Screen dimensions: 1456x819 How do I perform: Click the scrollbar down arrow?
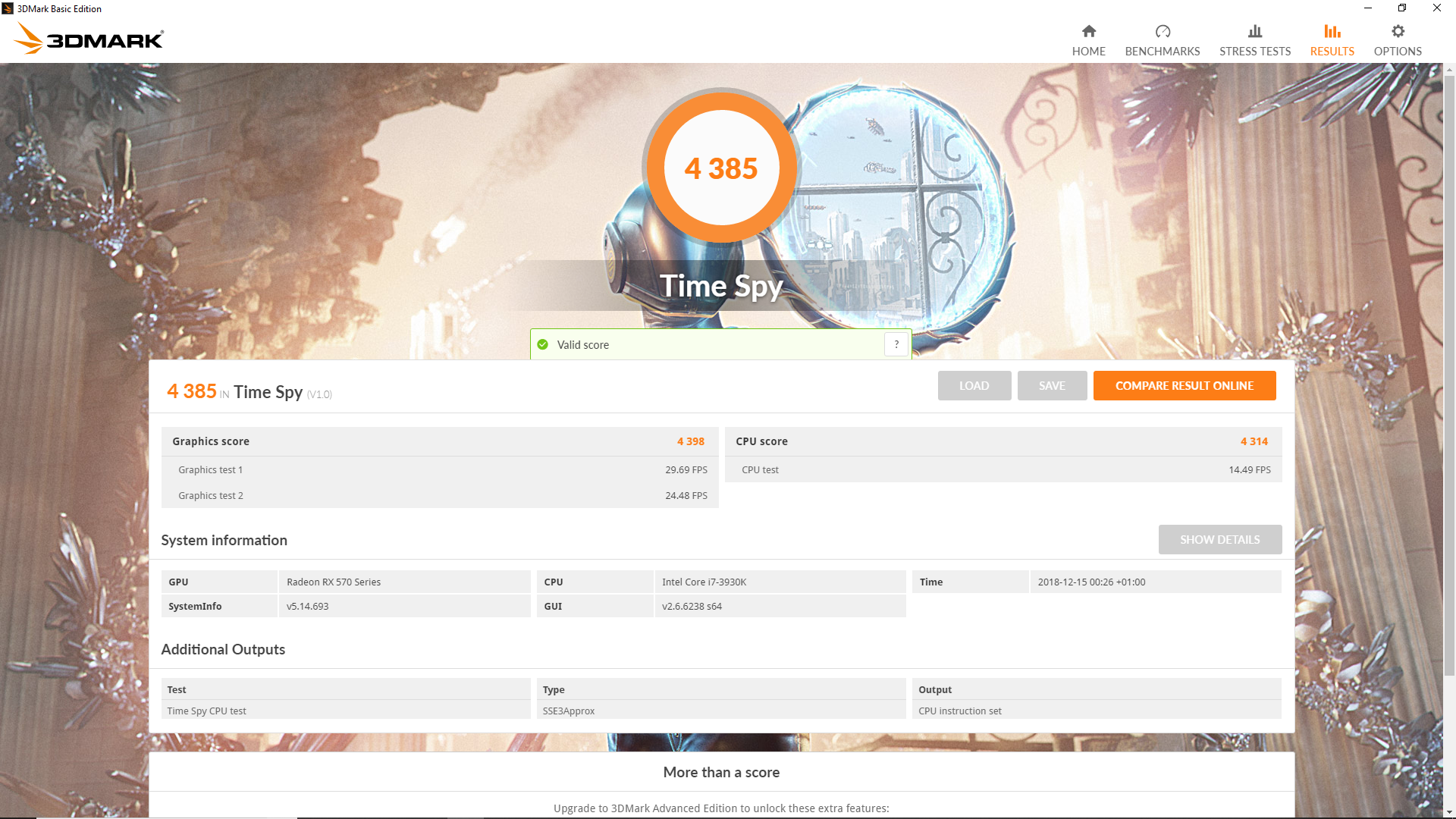(1450, 812)
